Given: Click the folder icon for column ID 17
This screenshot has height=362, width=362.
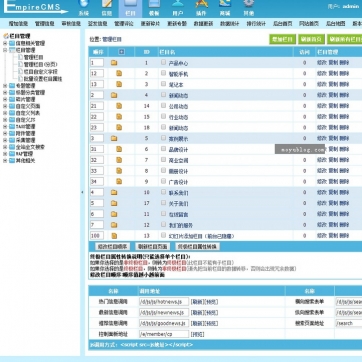Looking at the screenshot, I should click(114, 203).
